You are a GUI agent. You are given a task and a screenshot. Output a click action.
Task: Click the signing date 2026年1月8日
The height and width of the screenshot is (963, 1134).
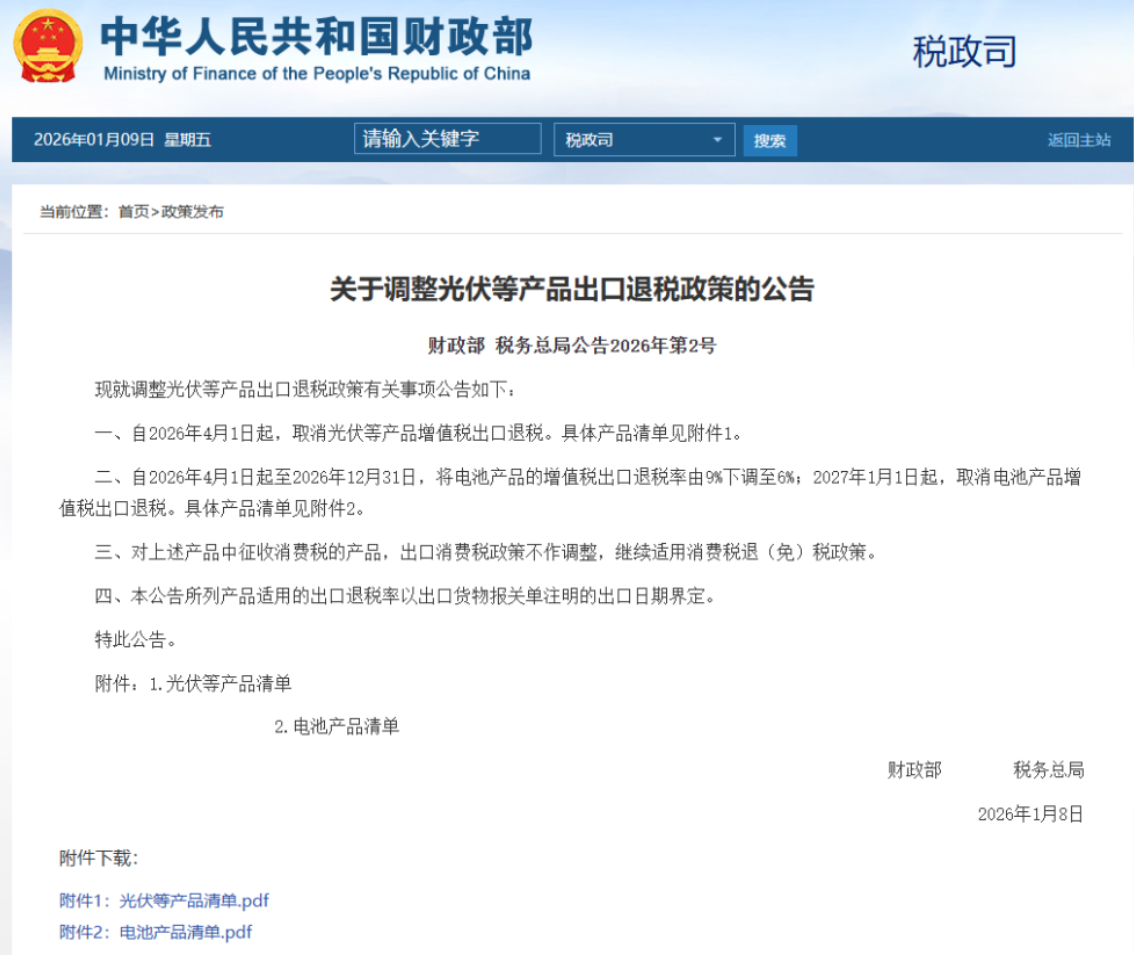click(x=1030, y=814)
